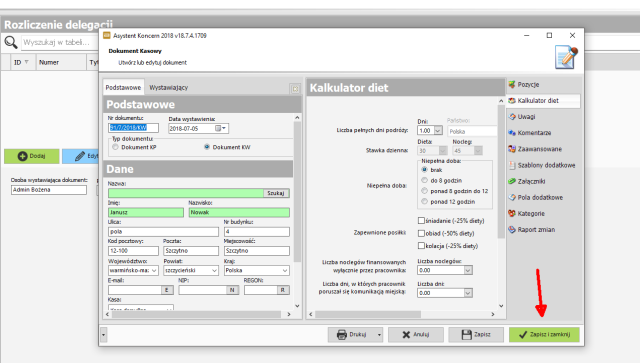Click the Anuluj button

(416, 335)
